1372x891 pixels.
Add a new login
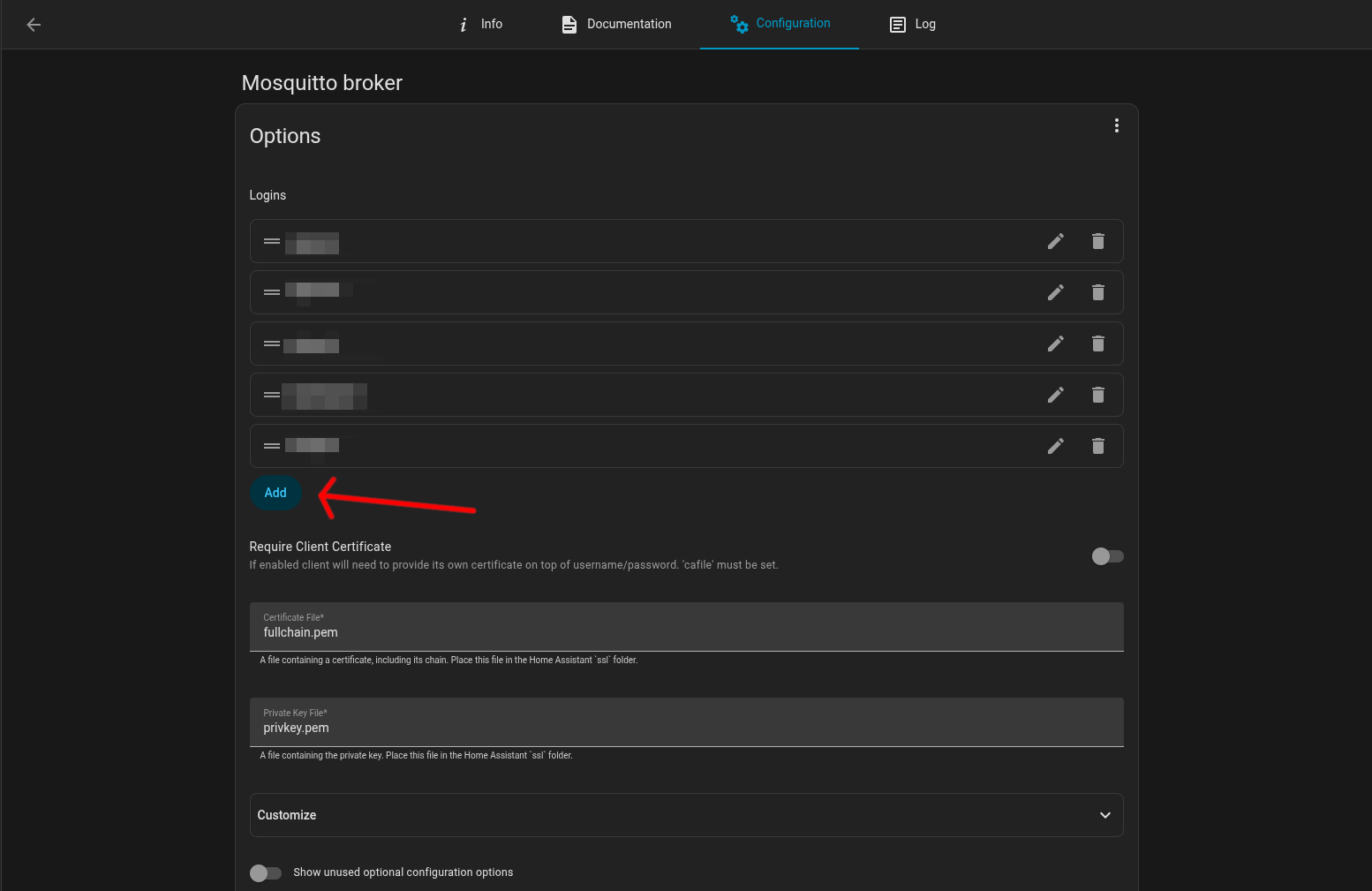275,493
